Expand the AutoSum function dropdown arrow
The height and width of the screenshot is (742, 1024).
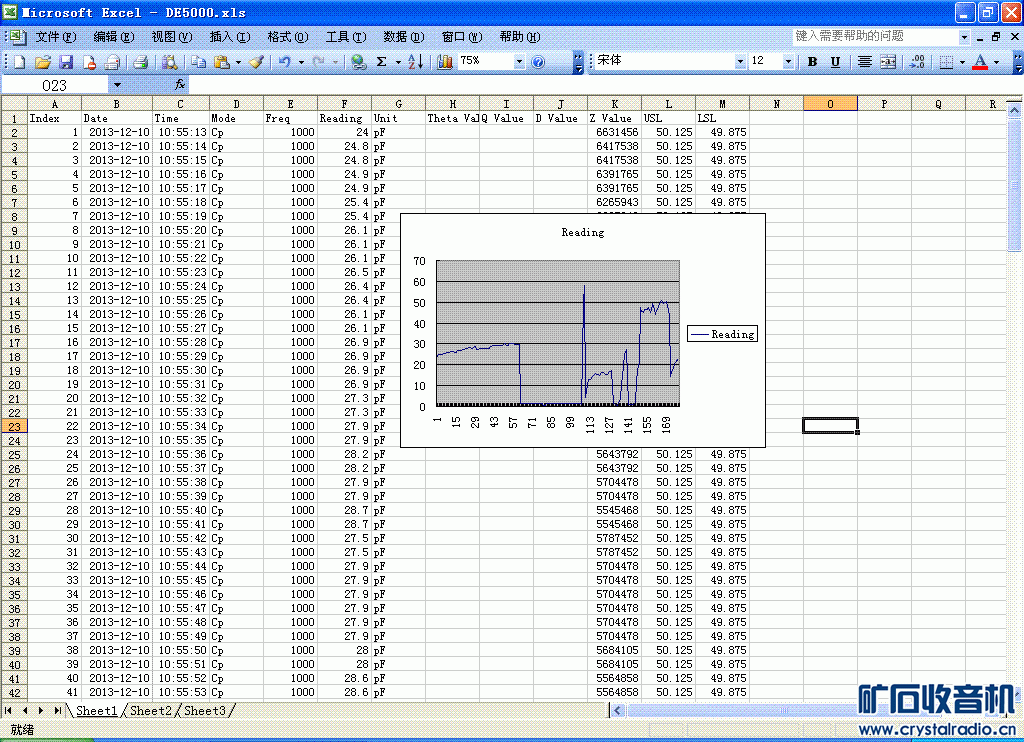coord(398,62)
